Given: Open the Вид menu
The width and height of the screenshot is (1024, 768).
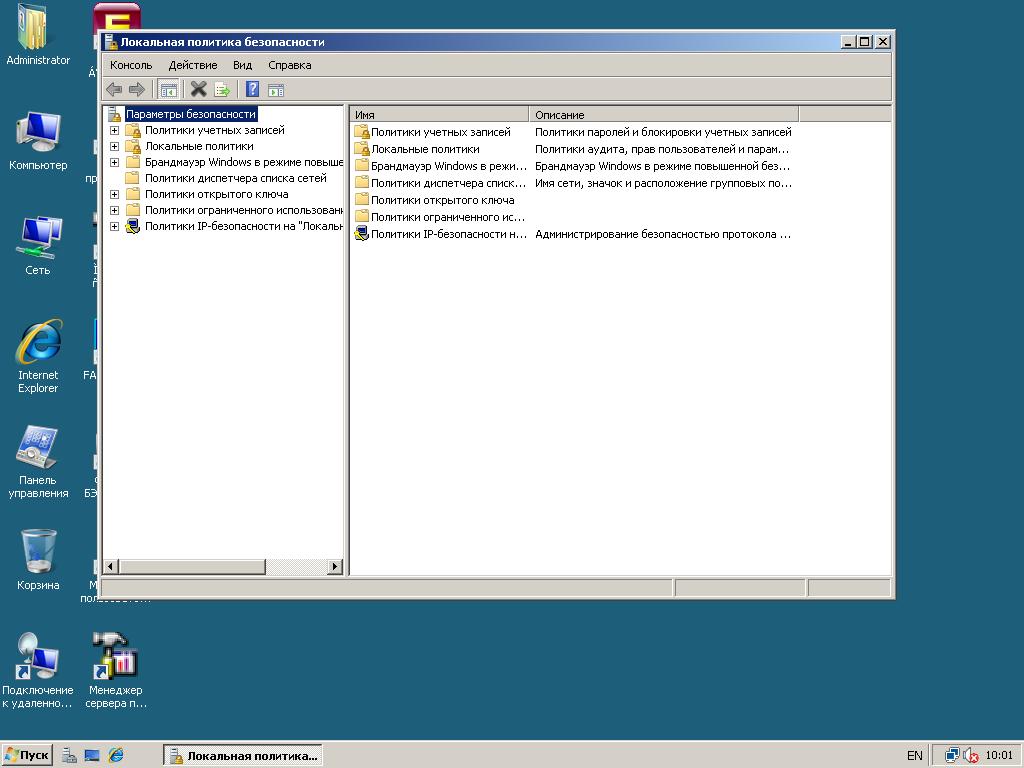Looking at the screenshot, I should pyautogui.click(x=242, y=65).
